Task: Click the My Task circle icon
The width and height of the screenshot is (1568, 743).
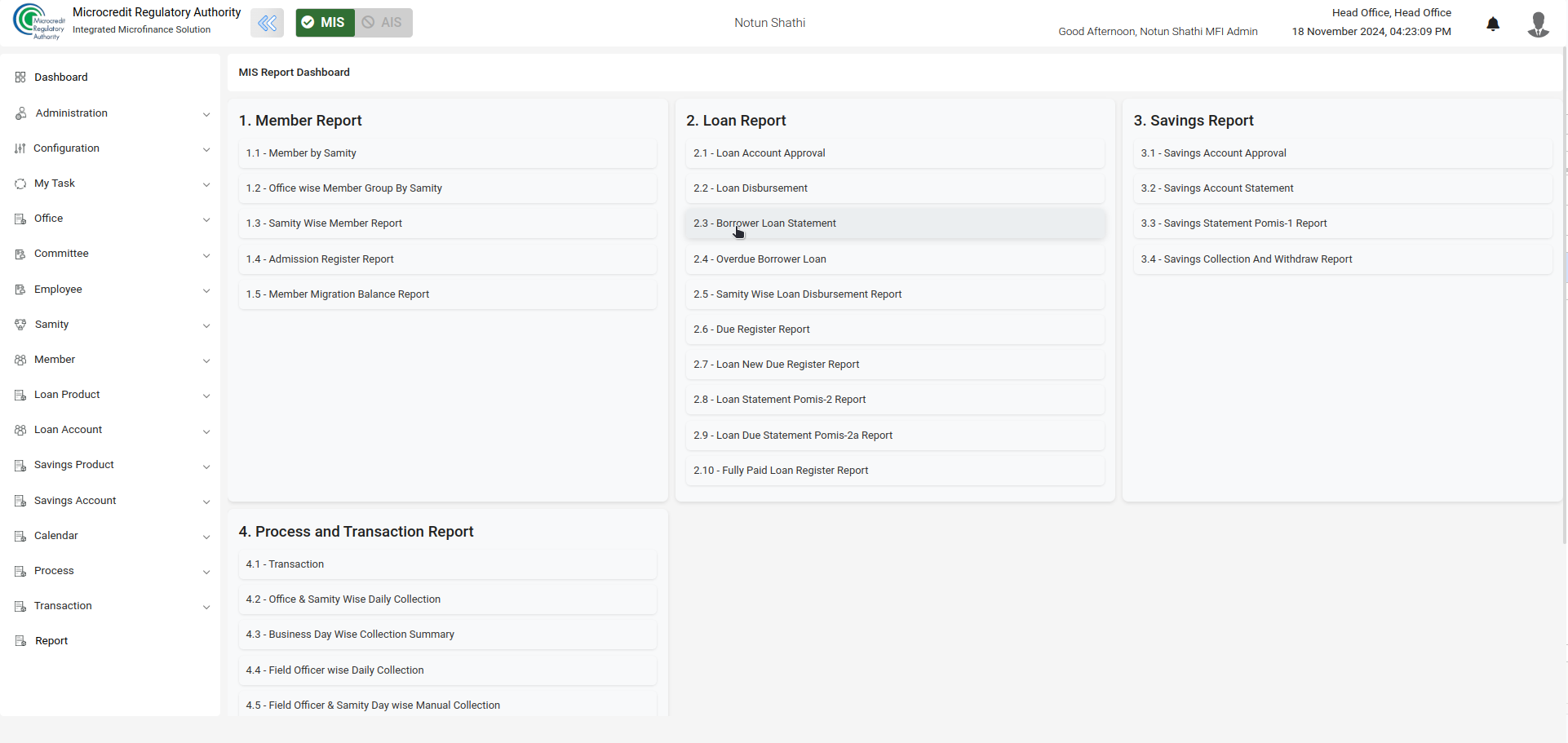Action: tap(20, 184)
